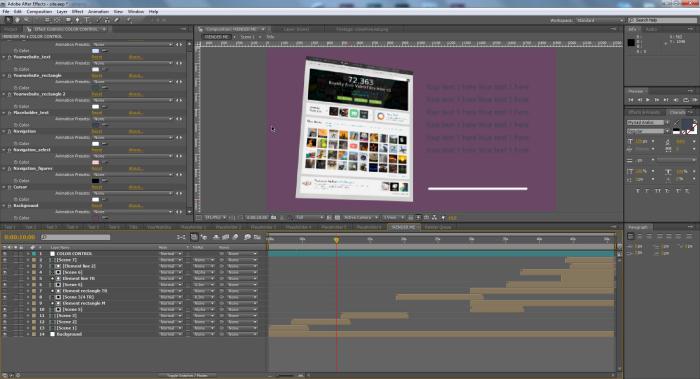Open the Graph Editor from timeline header

[x=257, y=237]
